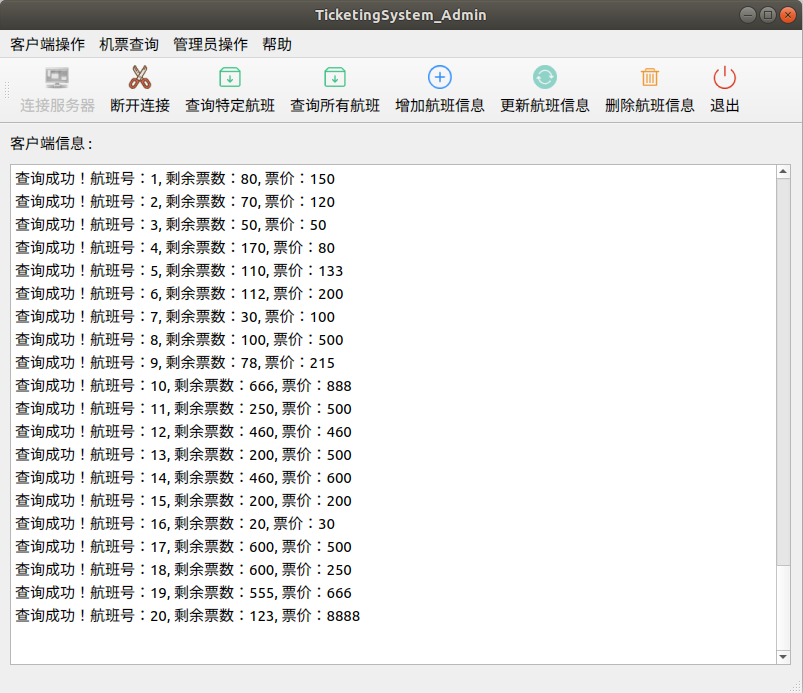Click the row for flight 17, price 500
This screenshot has width=803, height=693.
click(183, 547)
